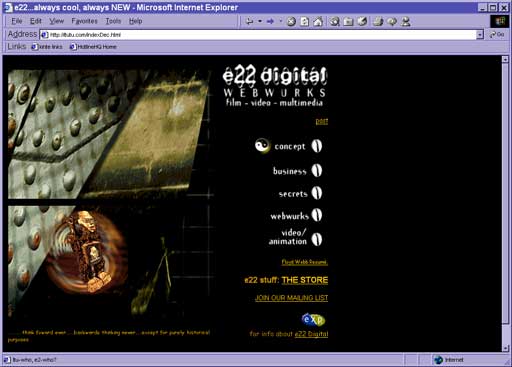Image resolution: width=512 pixels, height=367 pixels.
Task: Open the View menu
Action: [56, 21]
